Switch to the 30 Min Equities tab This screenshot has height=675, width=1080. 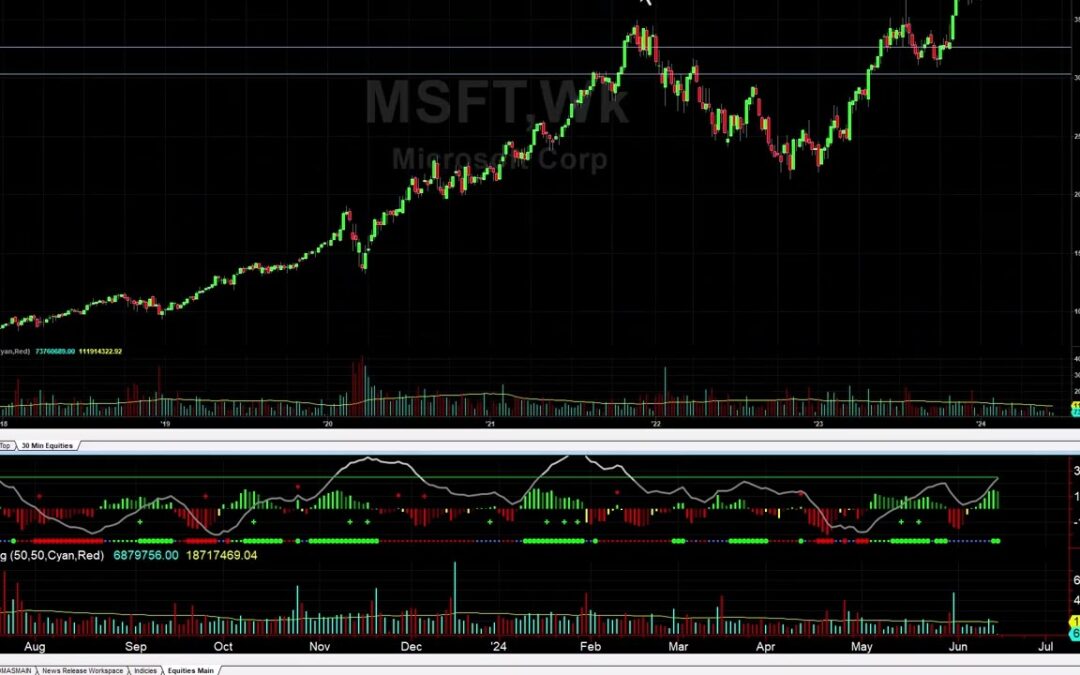click(x=47, y=446)
